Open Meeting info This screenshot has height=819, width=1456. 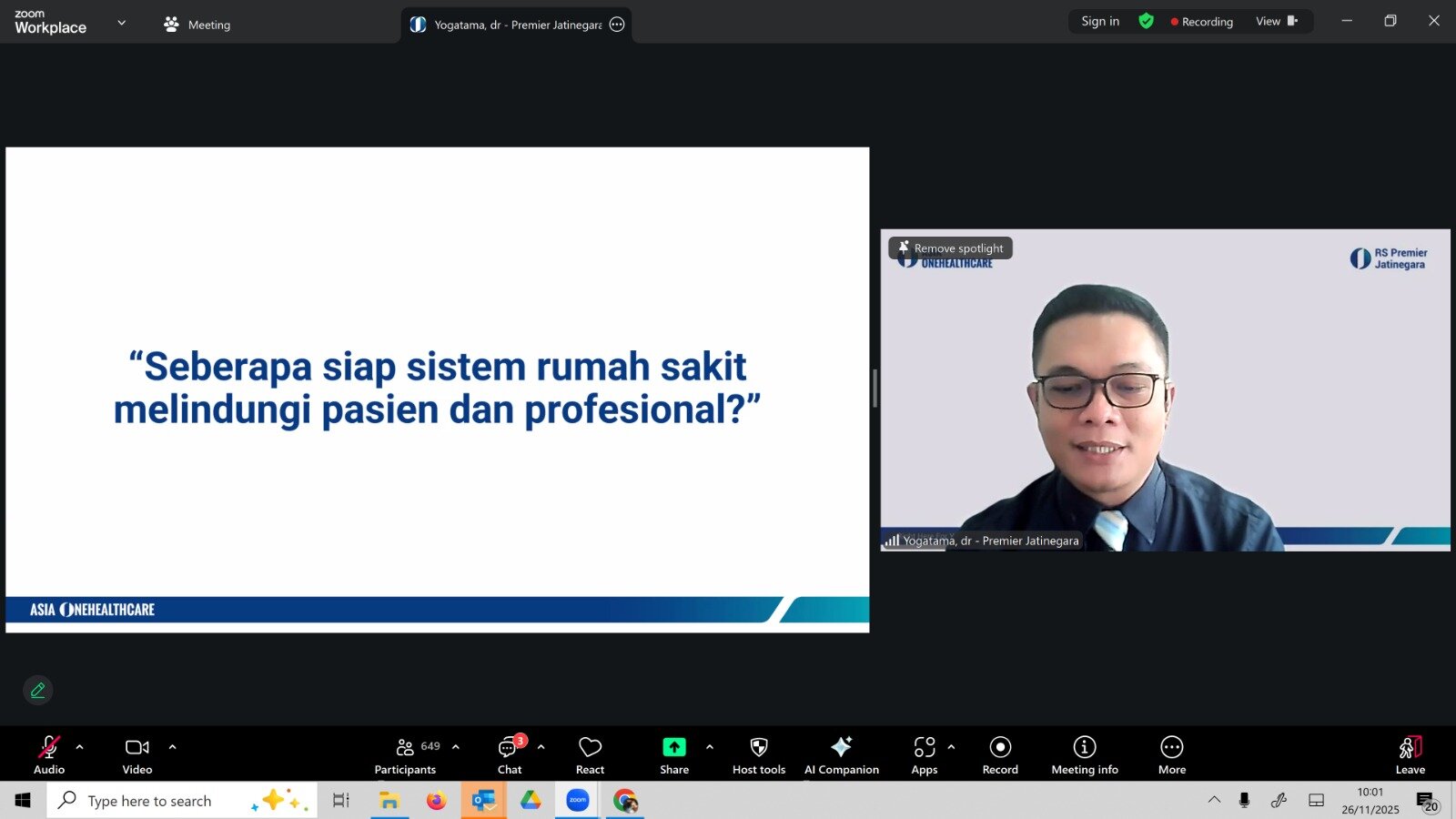[1085, 755]
